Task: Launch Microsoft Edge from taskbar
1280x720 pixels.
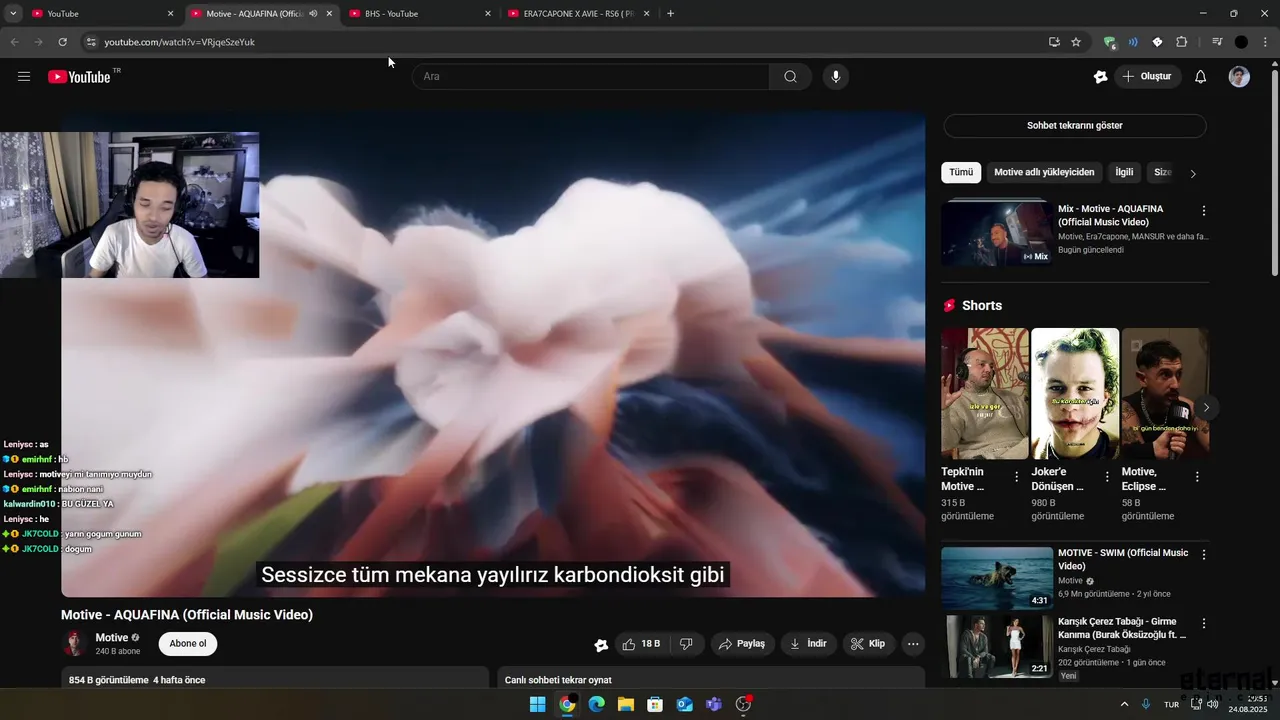Action: tap(596, 704)
